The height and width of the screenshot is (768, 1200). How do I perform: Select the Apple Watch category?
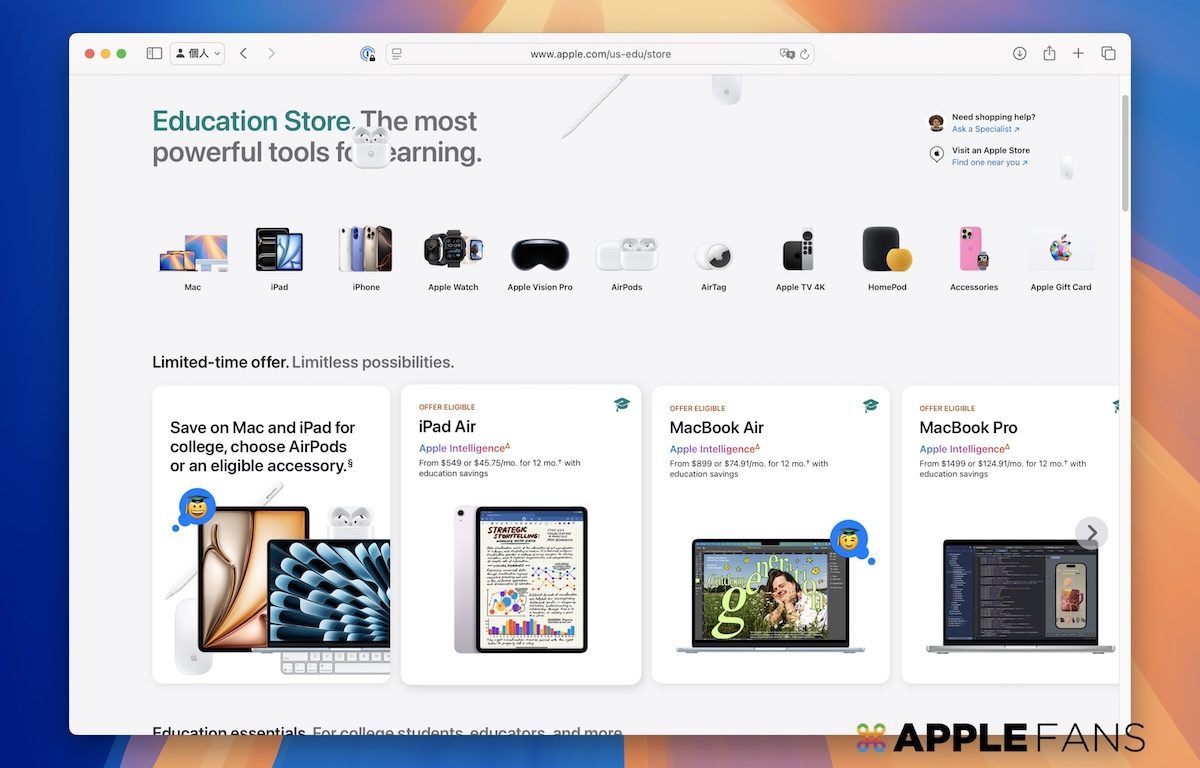[453, 259]
